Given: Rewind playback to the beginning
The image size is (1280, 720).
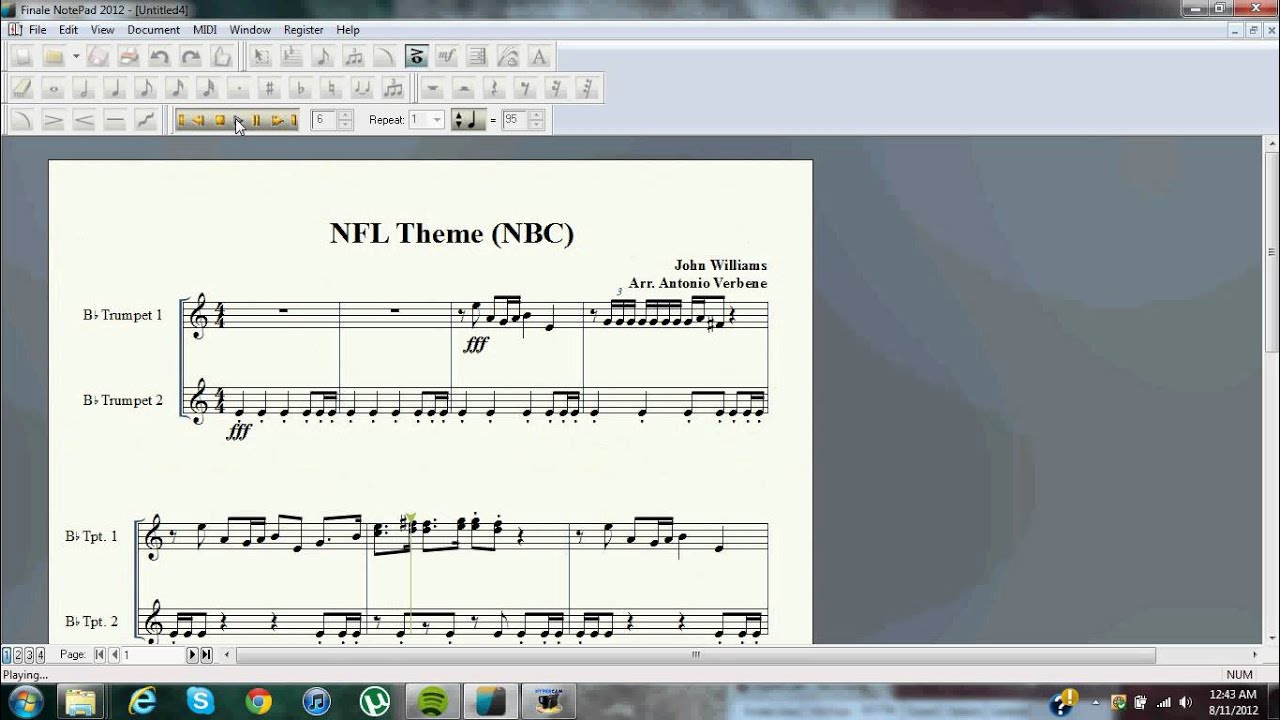Looking at the screenshot, I should [182, 120].
